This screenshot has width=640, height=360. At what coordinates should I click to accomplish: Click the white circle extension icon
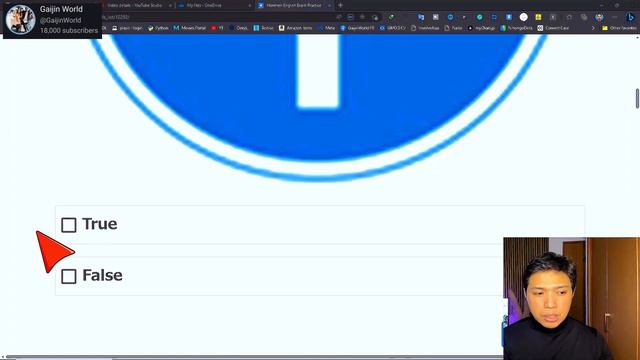(524, 17)
